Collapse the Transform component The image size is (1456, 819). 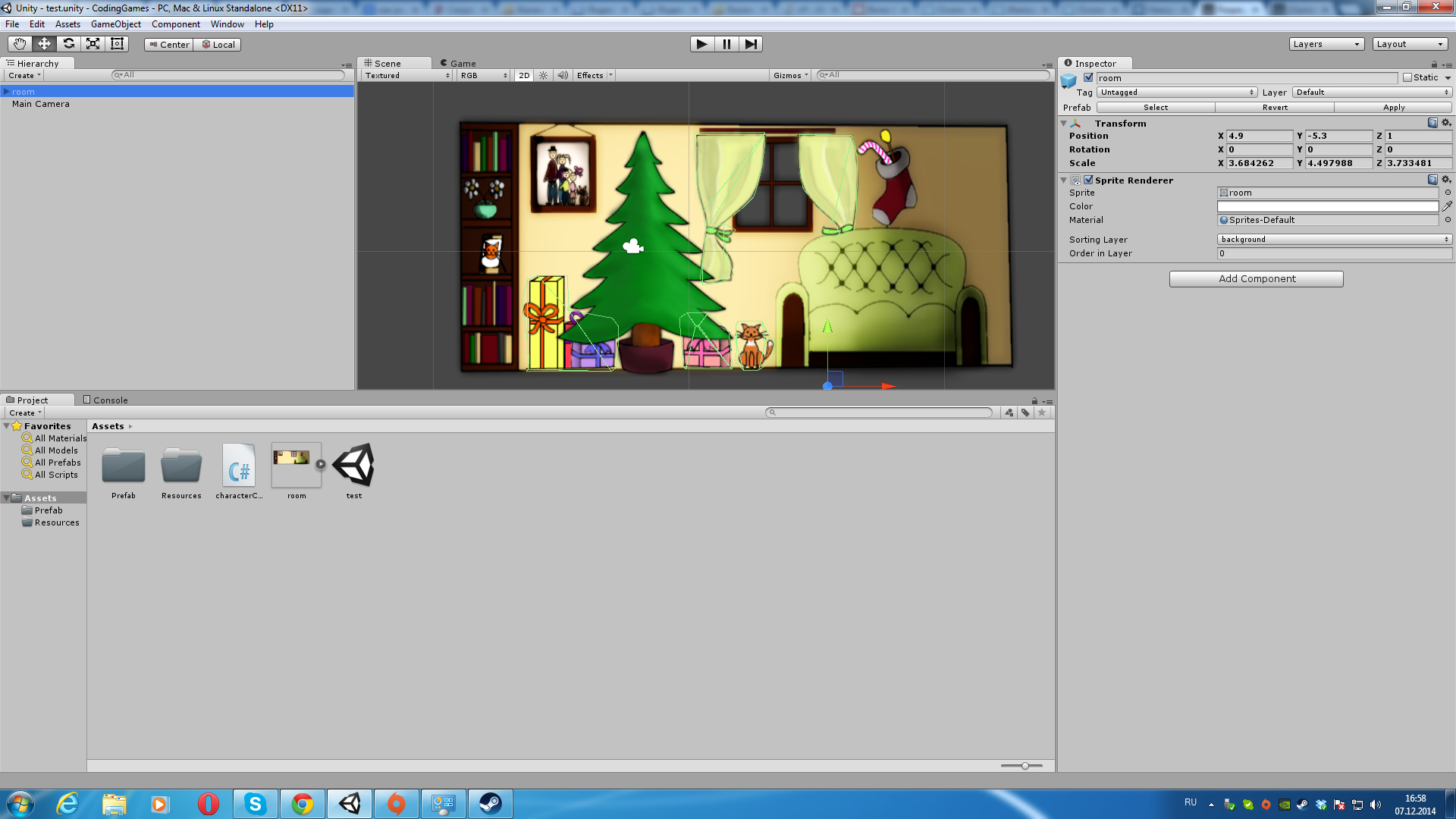coord(1063,124)
